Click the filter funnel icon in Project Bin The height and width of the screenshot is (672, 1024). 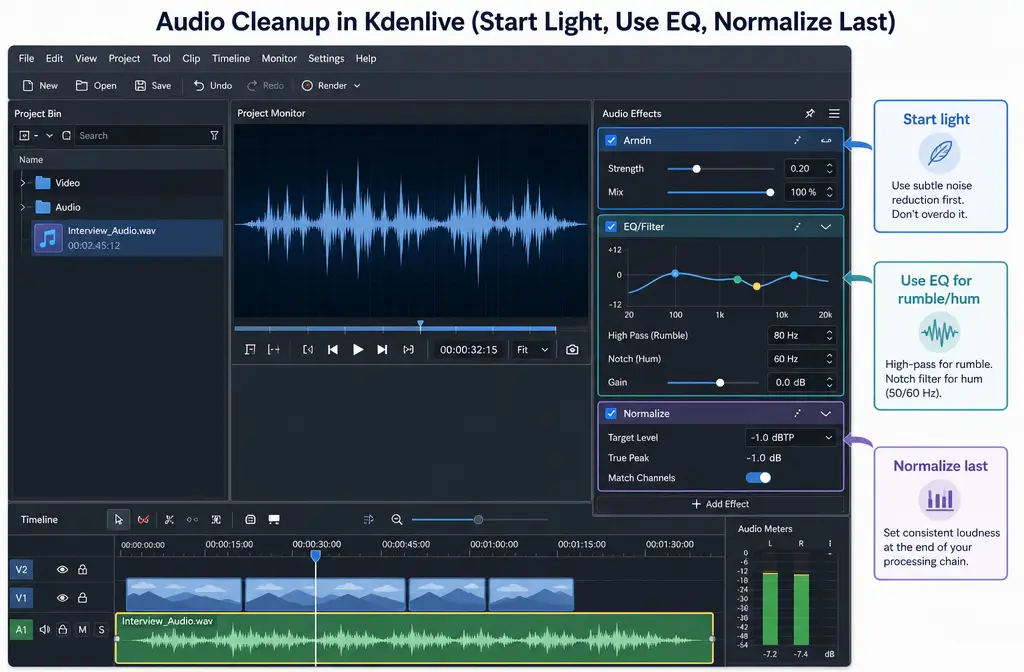click(x=214, y=136)
